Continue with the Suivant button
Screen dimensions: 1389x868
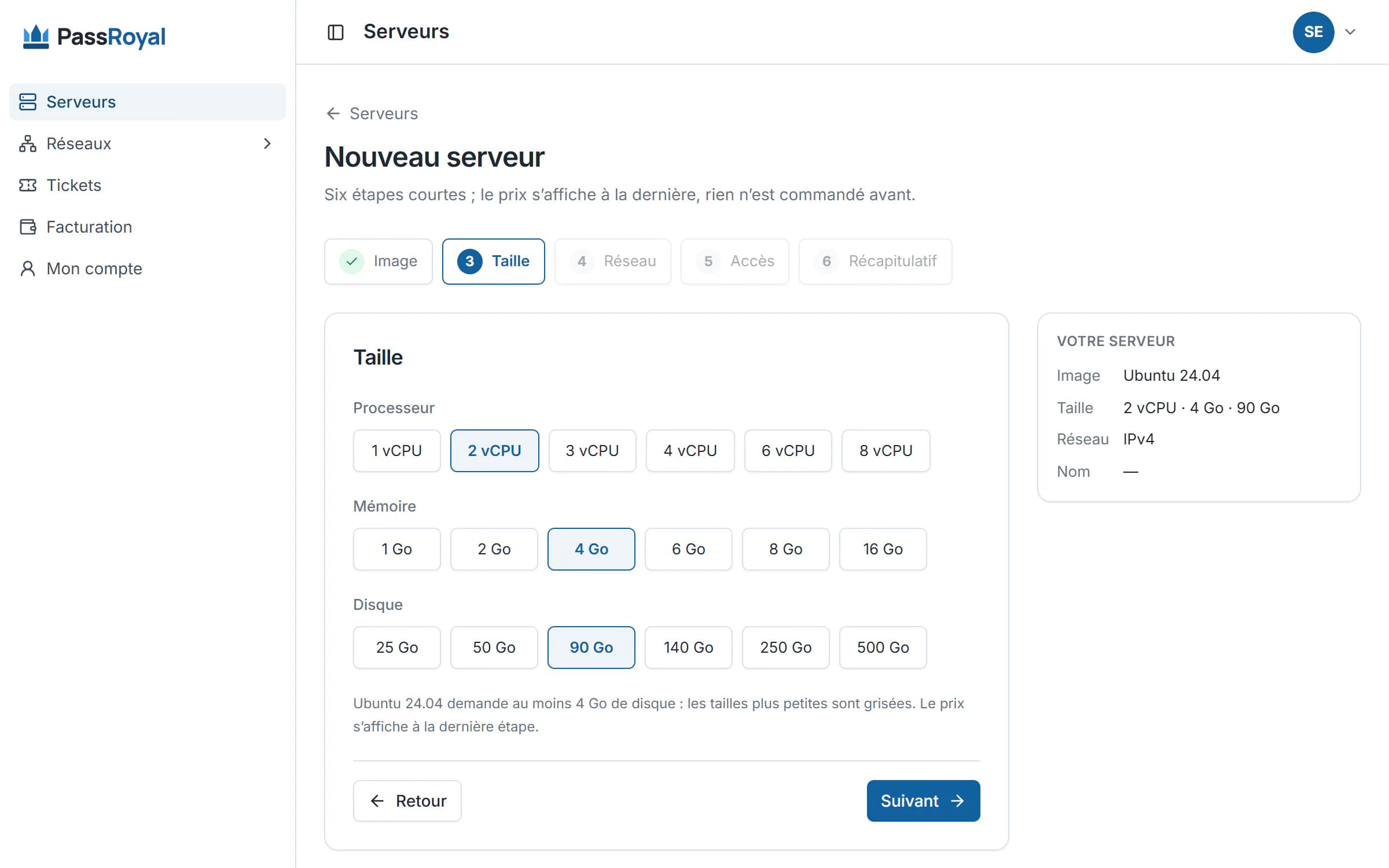[924, 801]
